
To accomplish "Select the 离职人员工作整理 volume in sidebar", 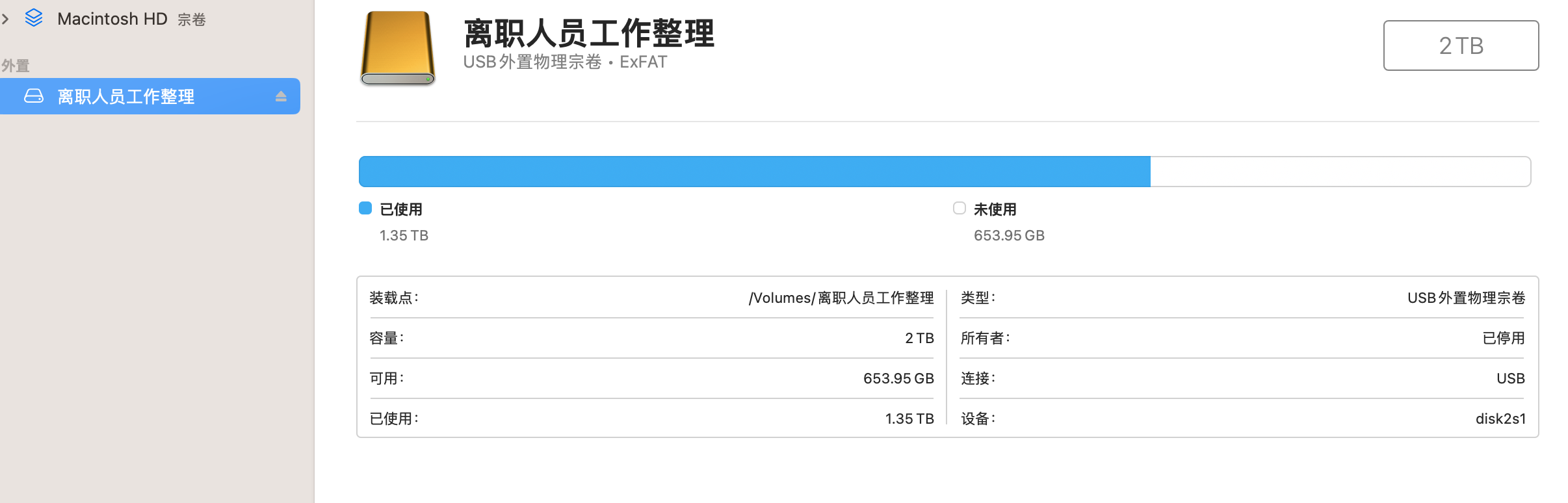I will pos(125,96).
